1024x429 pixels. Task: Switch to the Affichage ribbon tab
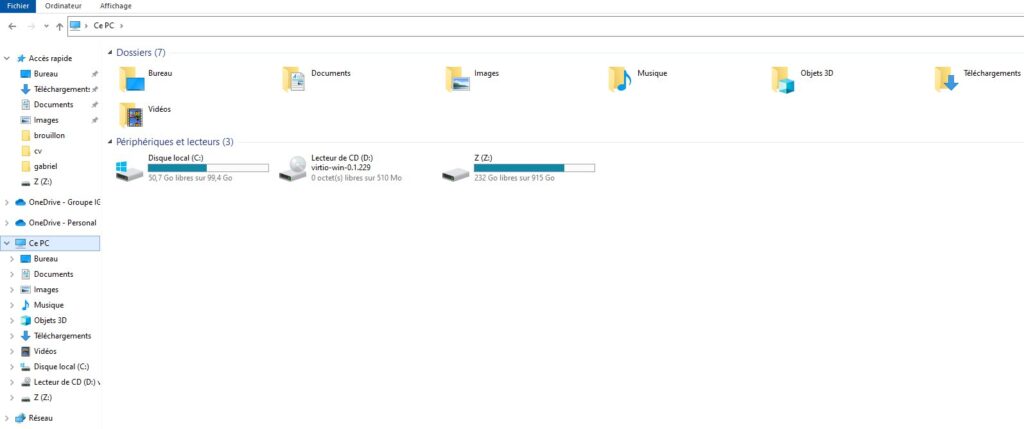[116, 6]
